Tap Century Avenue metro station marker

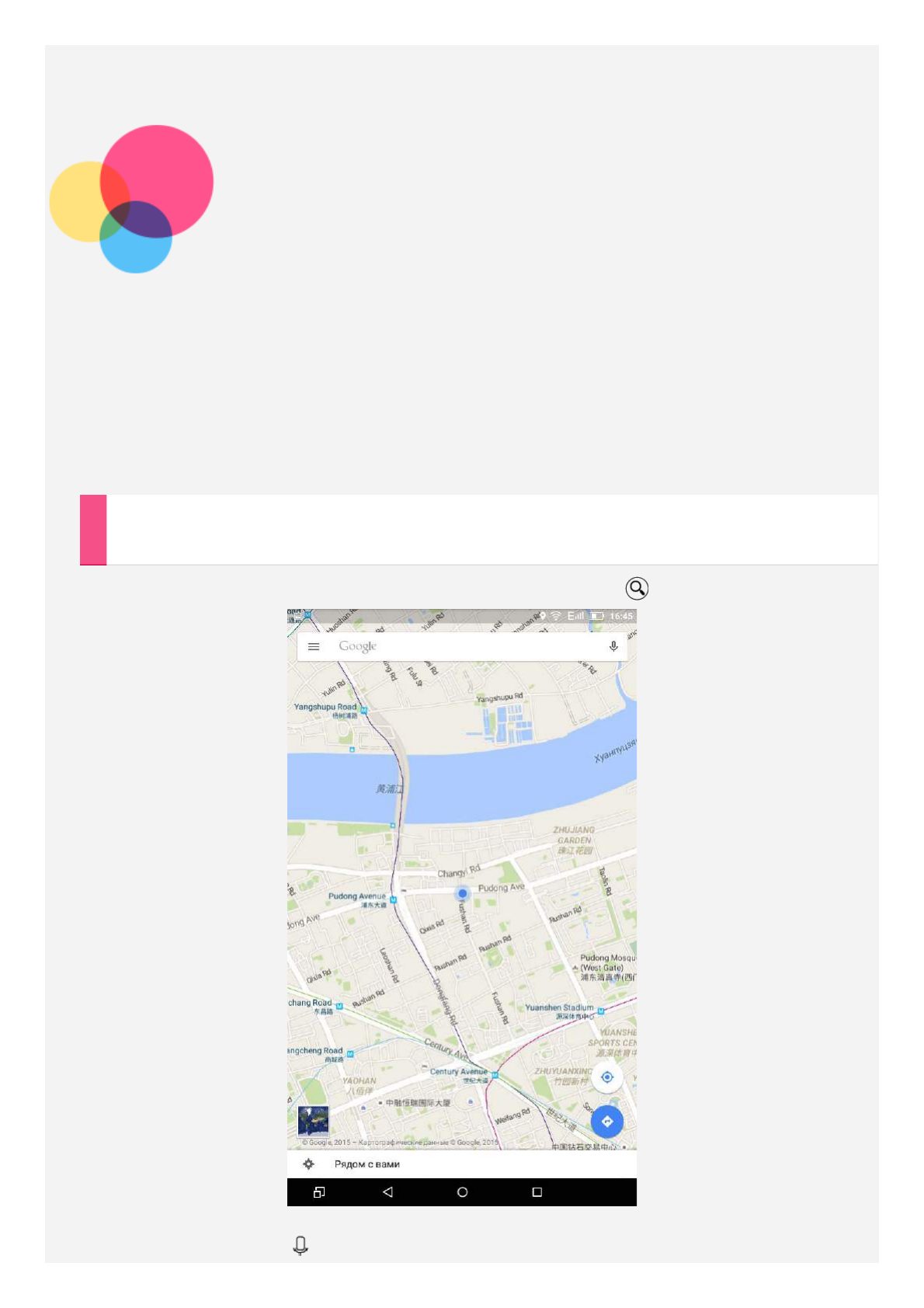click(x=495, y=1076)
